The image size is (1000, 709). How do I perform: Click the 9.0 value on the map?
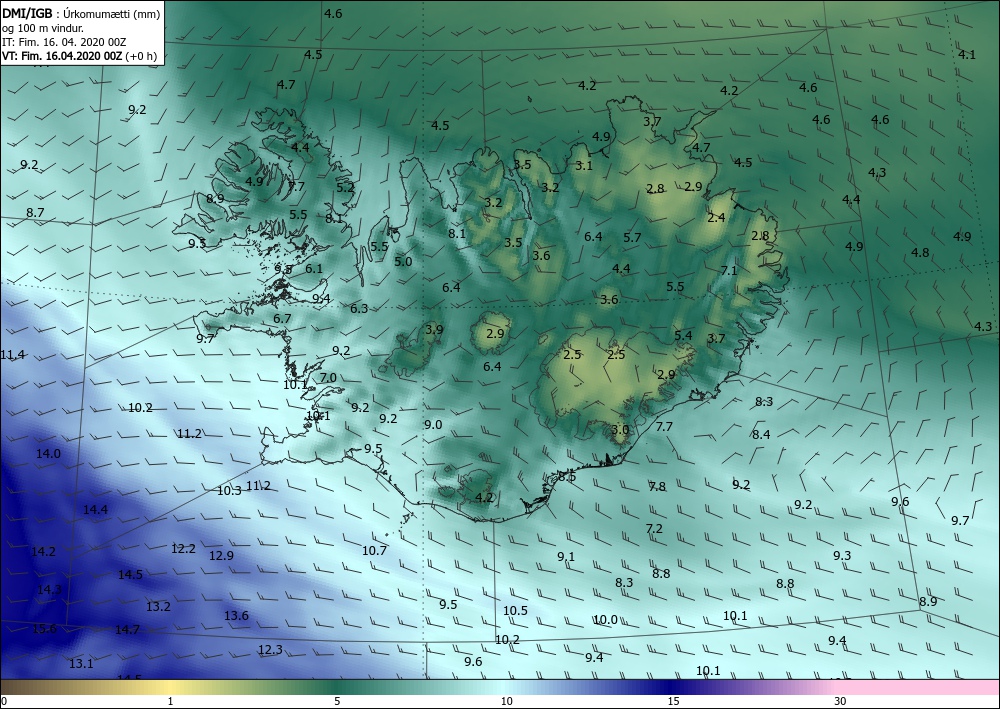(433, 425)
